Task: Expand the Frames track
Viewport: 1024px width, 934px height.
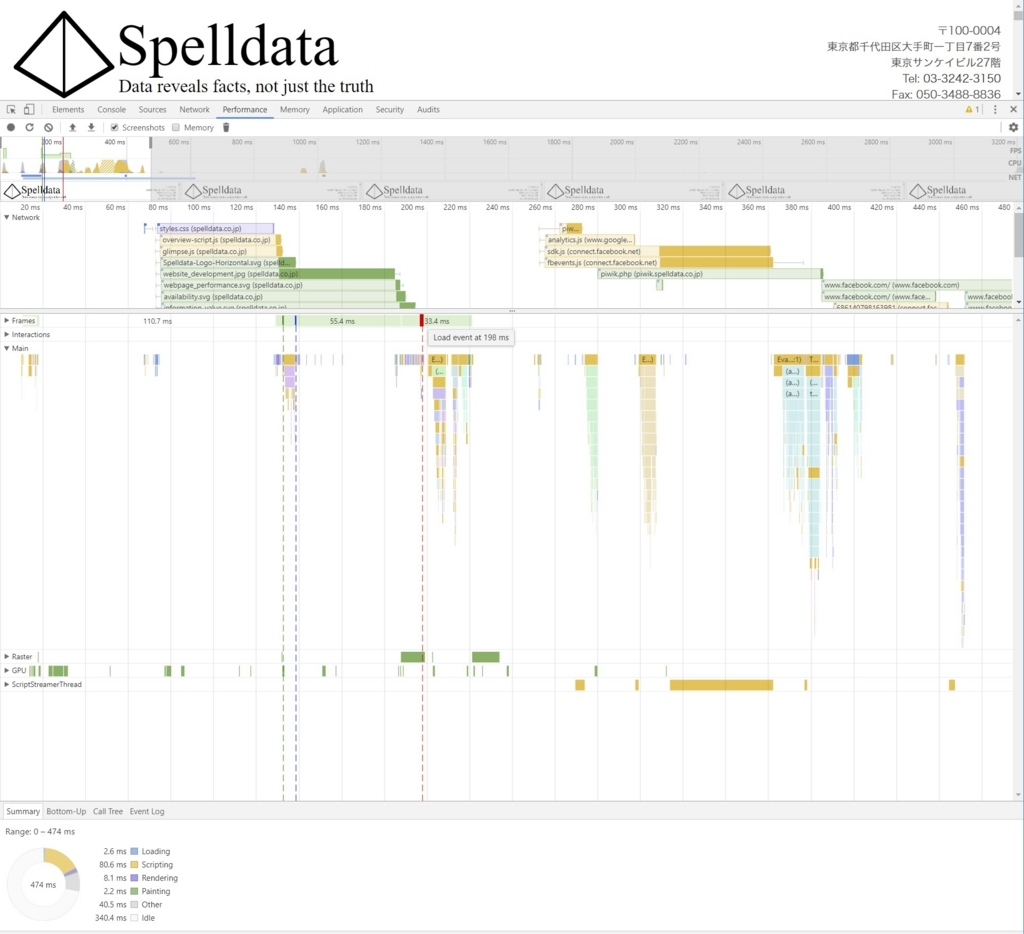Action: (x=7, y=321)
